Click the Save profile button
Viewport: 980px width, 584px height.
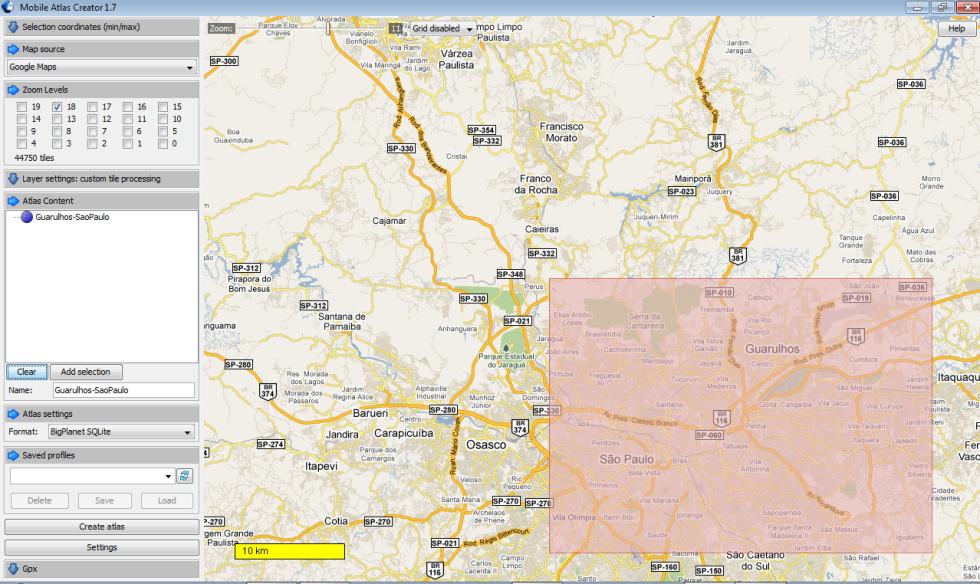click(x=104, y=501)
